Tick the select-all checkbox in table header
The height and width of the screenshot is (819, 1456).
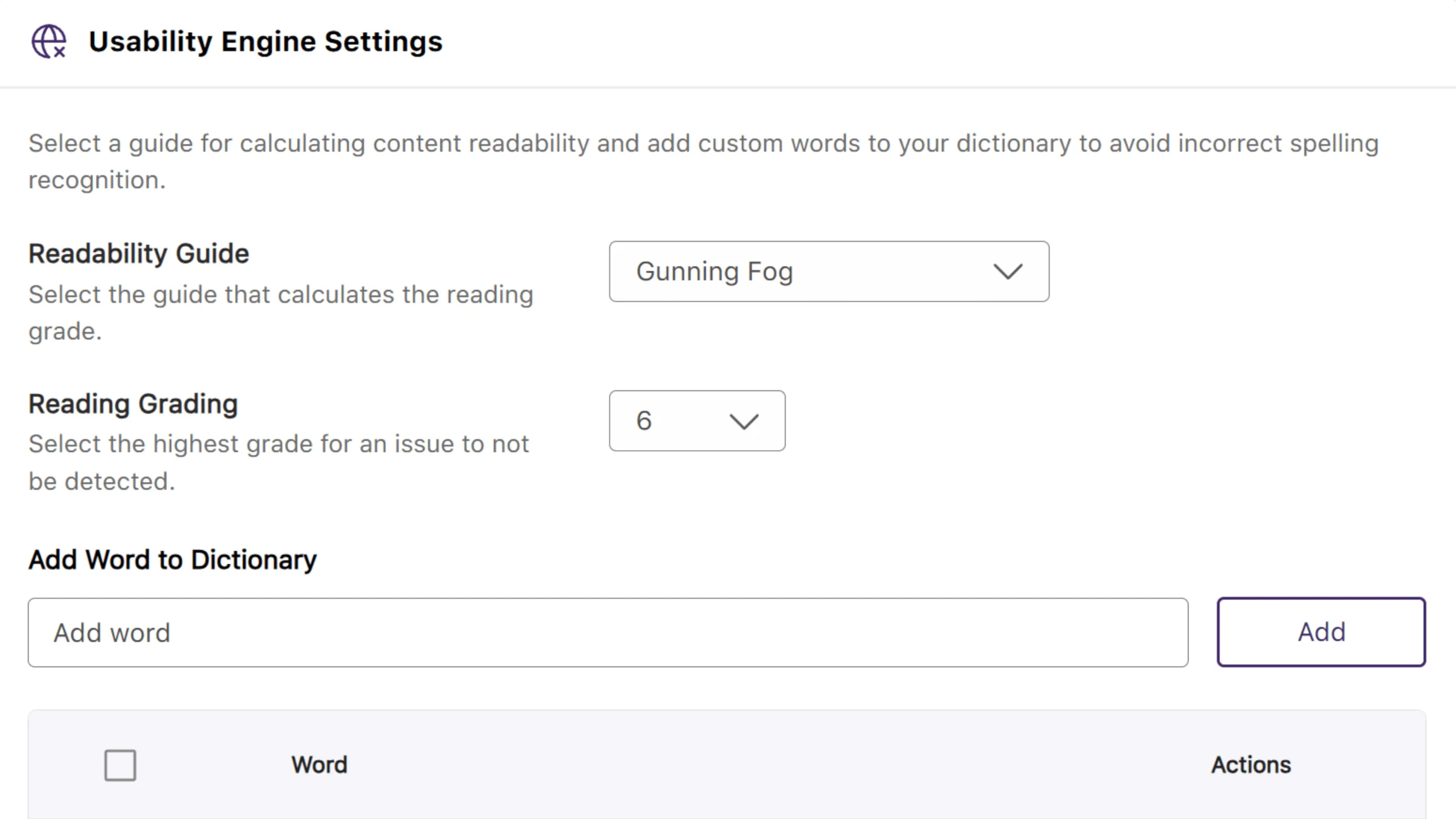(120, 765)
